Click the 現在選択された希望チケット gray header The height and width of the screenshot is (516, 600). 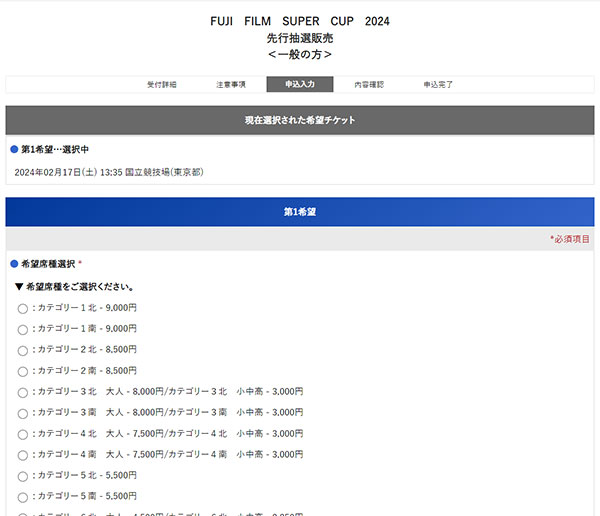[300, 120]
